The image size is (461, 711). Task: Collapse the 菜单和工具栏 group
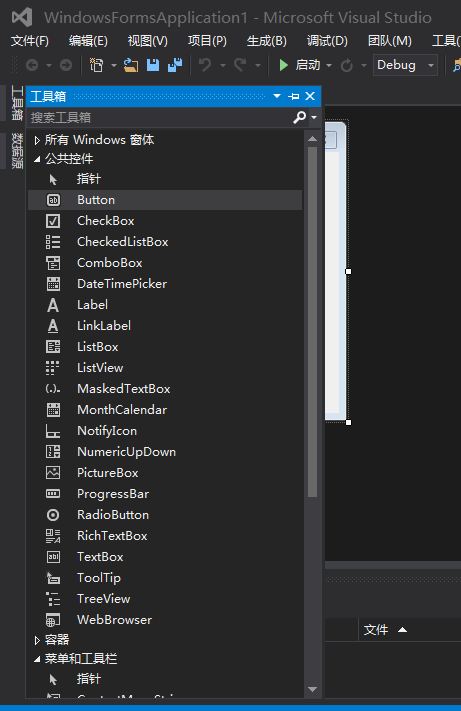pos(37,659)
